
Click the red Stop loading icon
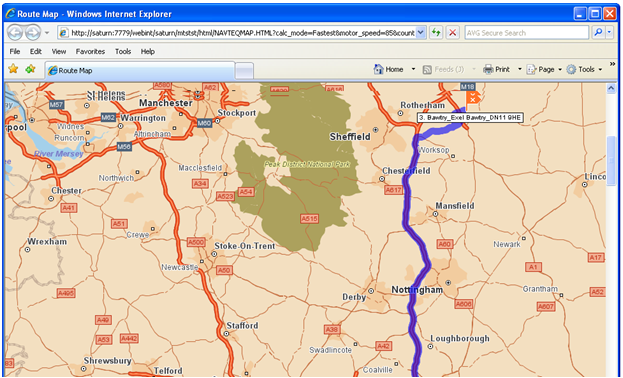click(452, 33)
